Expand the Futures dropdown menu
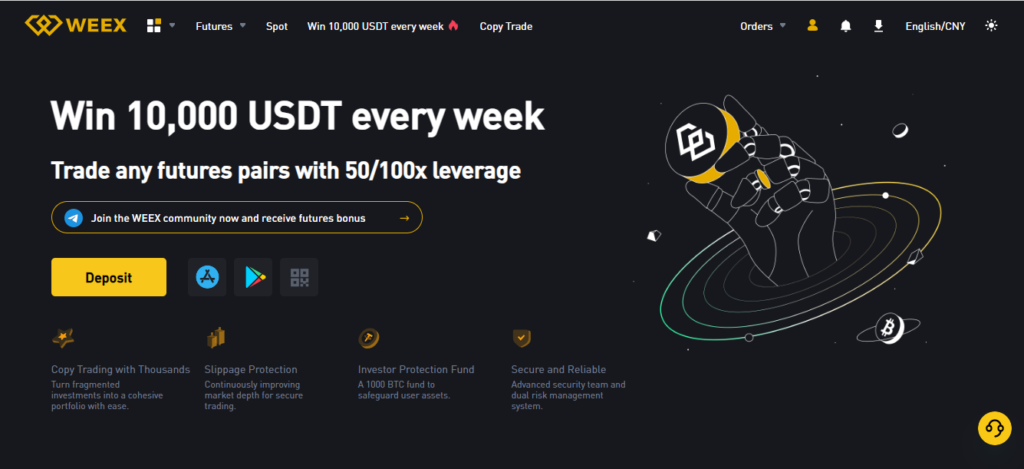Image resolution: width=1024 pixels, height=469 pixels. (x=220, y=26)
